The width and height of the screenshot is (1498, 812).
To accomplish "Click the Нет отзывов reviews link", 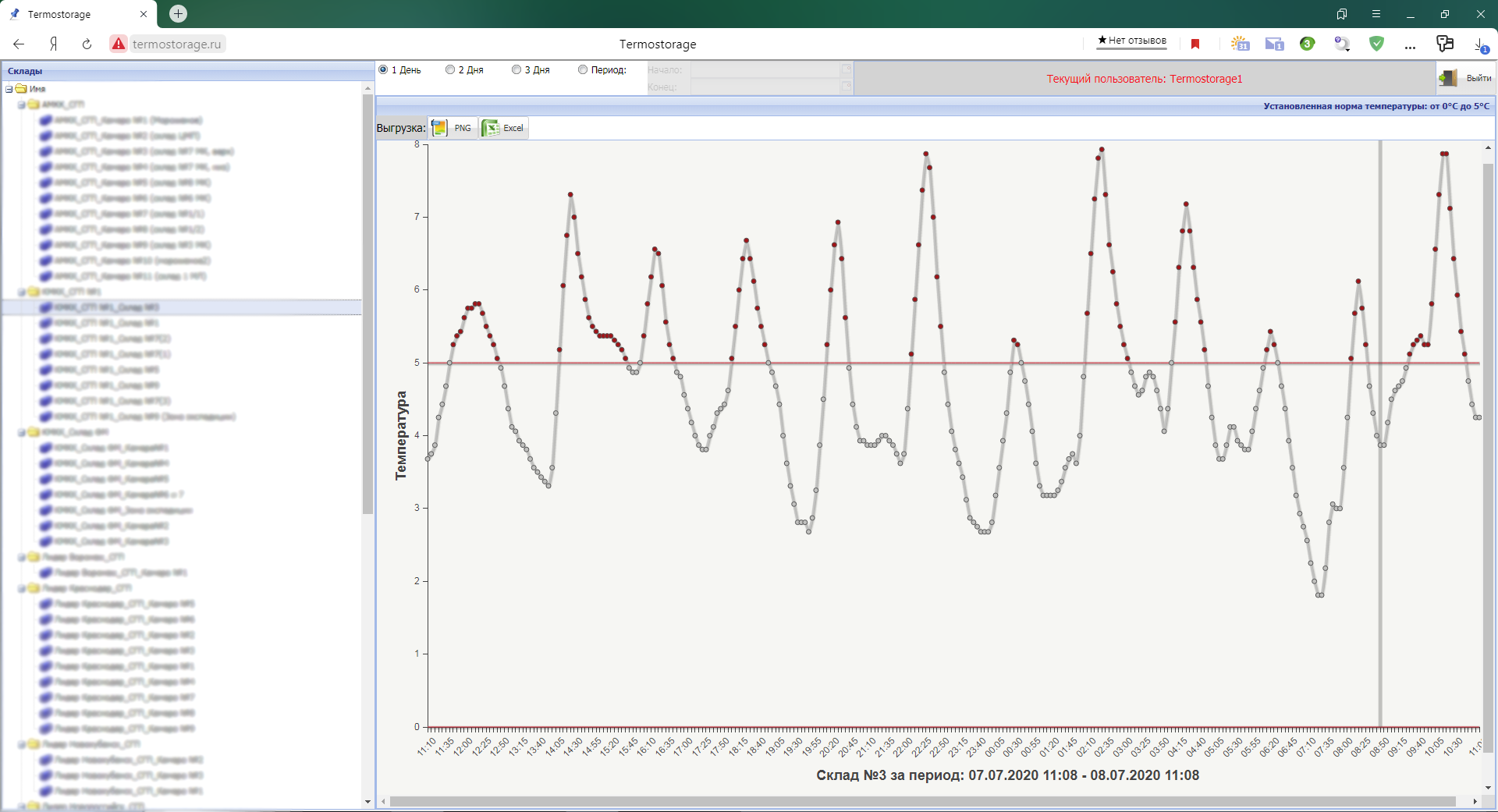I will (1131, 41).
